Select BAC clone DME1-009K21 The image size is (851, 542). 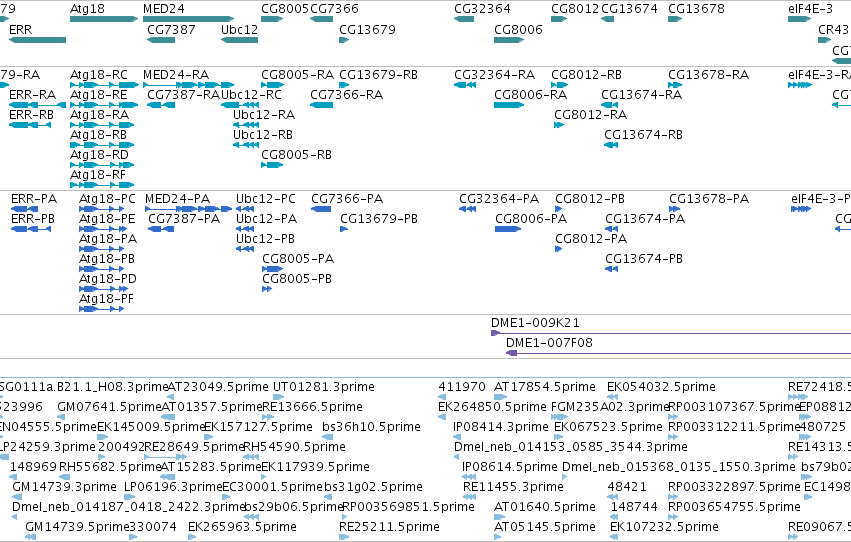[x=535, y=323]
